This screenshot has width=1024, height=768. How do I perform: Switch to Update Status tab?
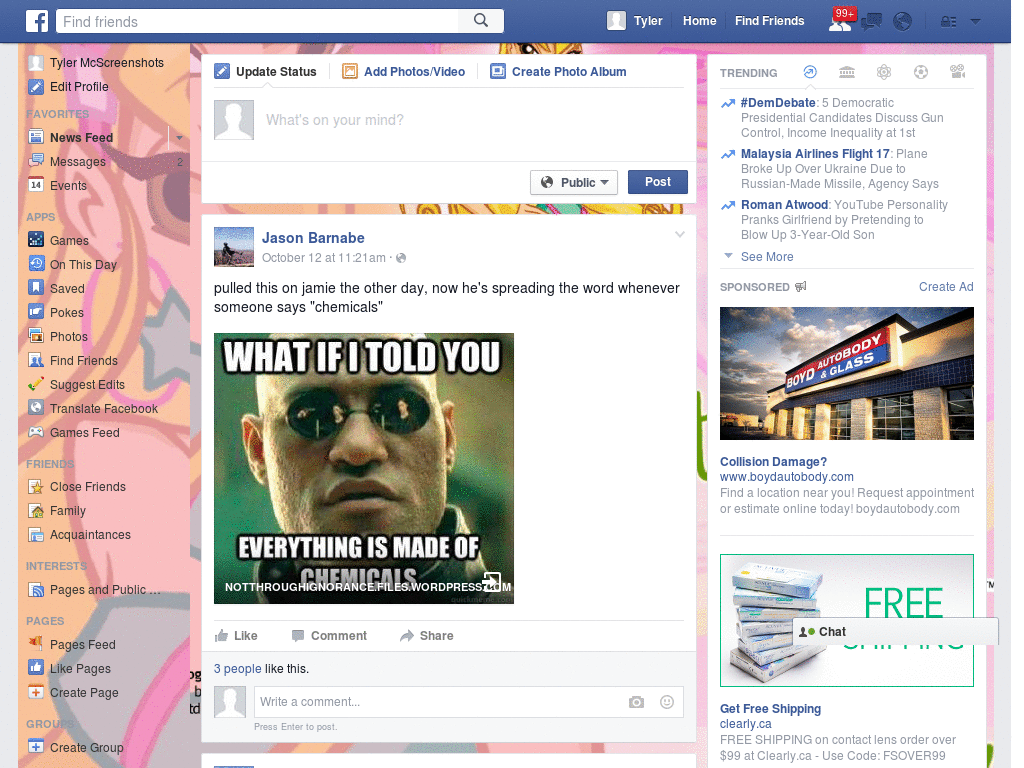(x=266, y=72)
